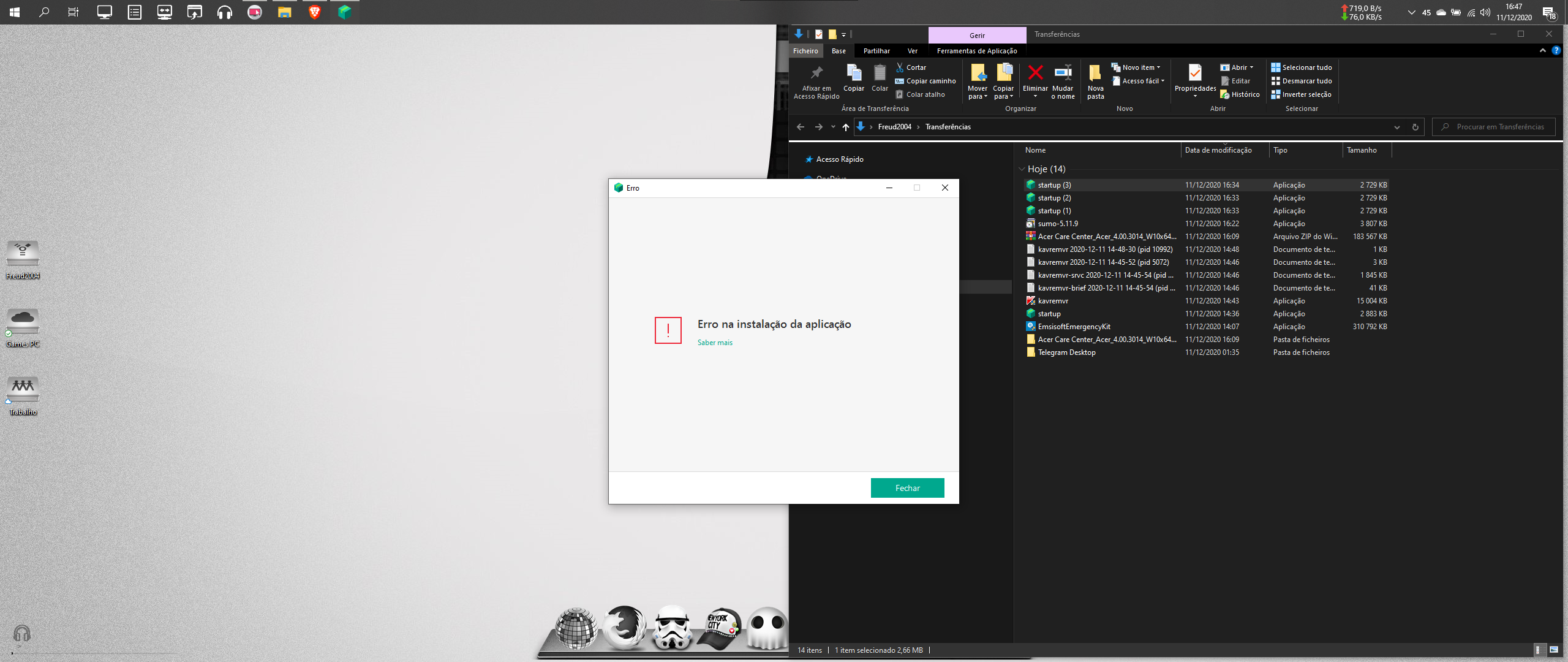Switch to large icons view in status bar
This screenshot has width=1568, height=662.
tap(1553, 650)
